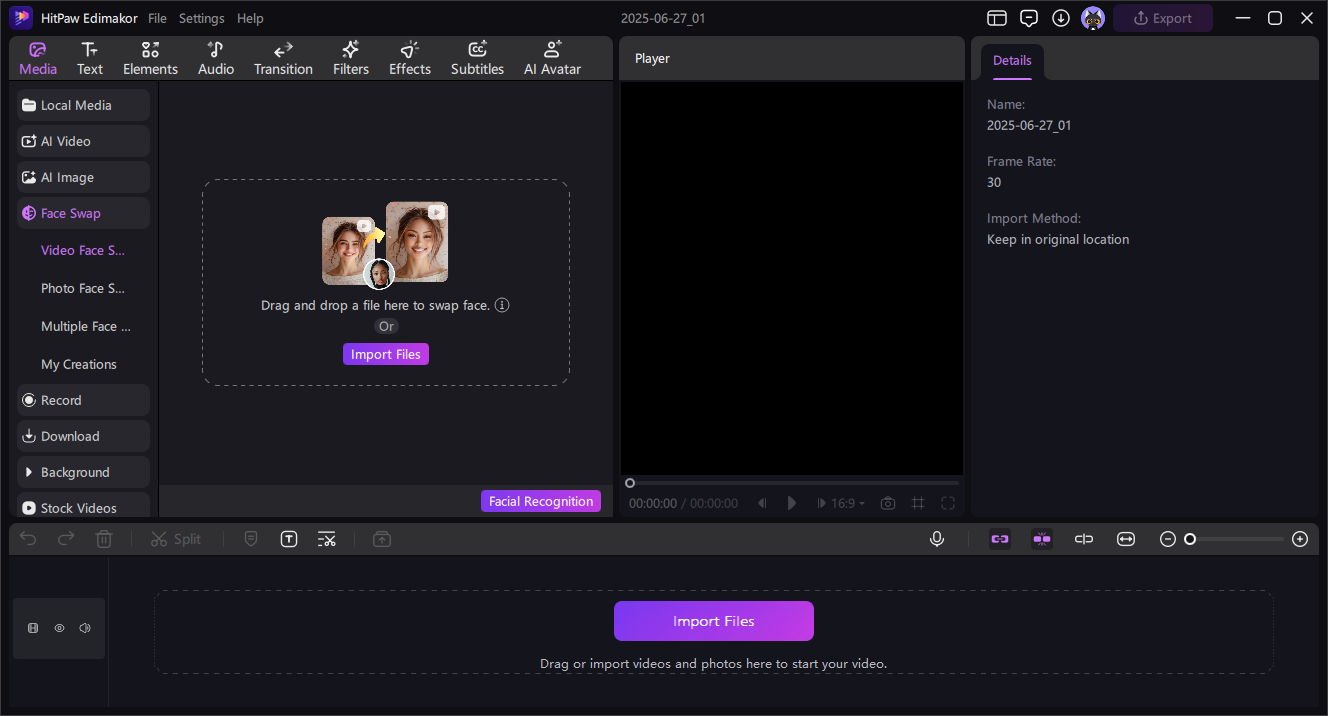Step to next frame in player
Viewport: 1328px width, 716px height.
click(x=822, y=503)
